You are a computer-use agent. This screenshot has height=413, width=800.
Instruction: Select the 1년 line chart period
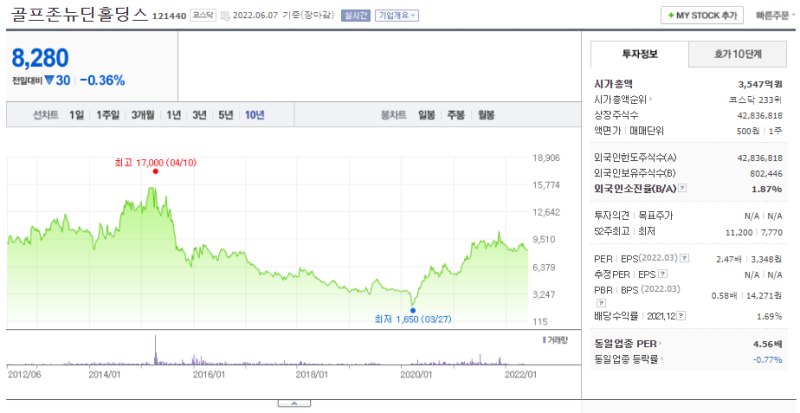[x=173, y=115]
